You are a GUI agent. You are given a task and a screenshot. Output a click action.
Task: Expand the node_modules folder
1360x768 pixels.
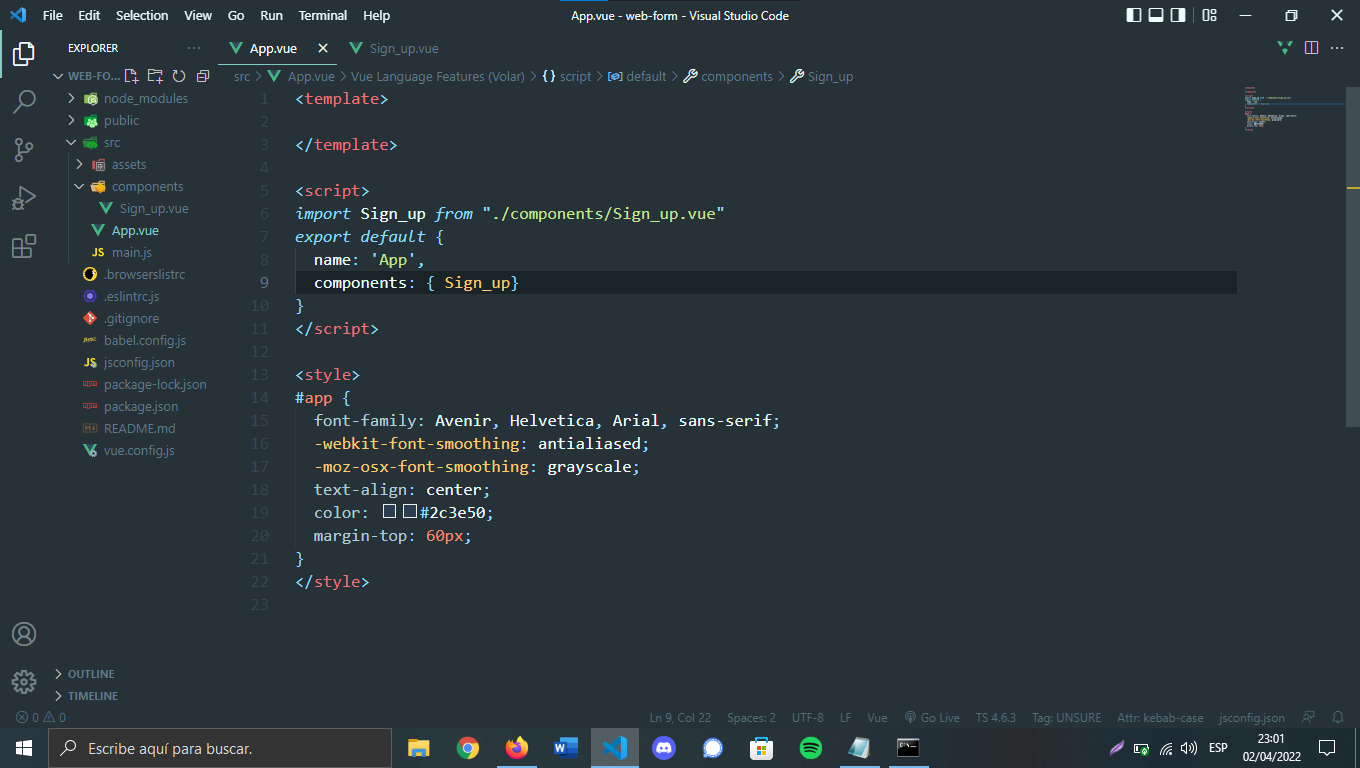[145, 98]
